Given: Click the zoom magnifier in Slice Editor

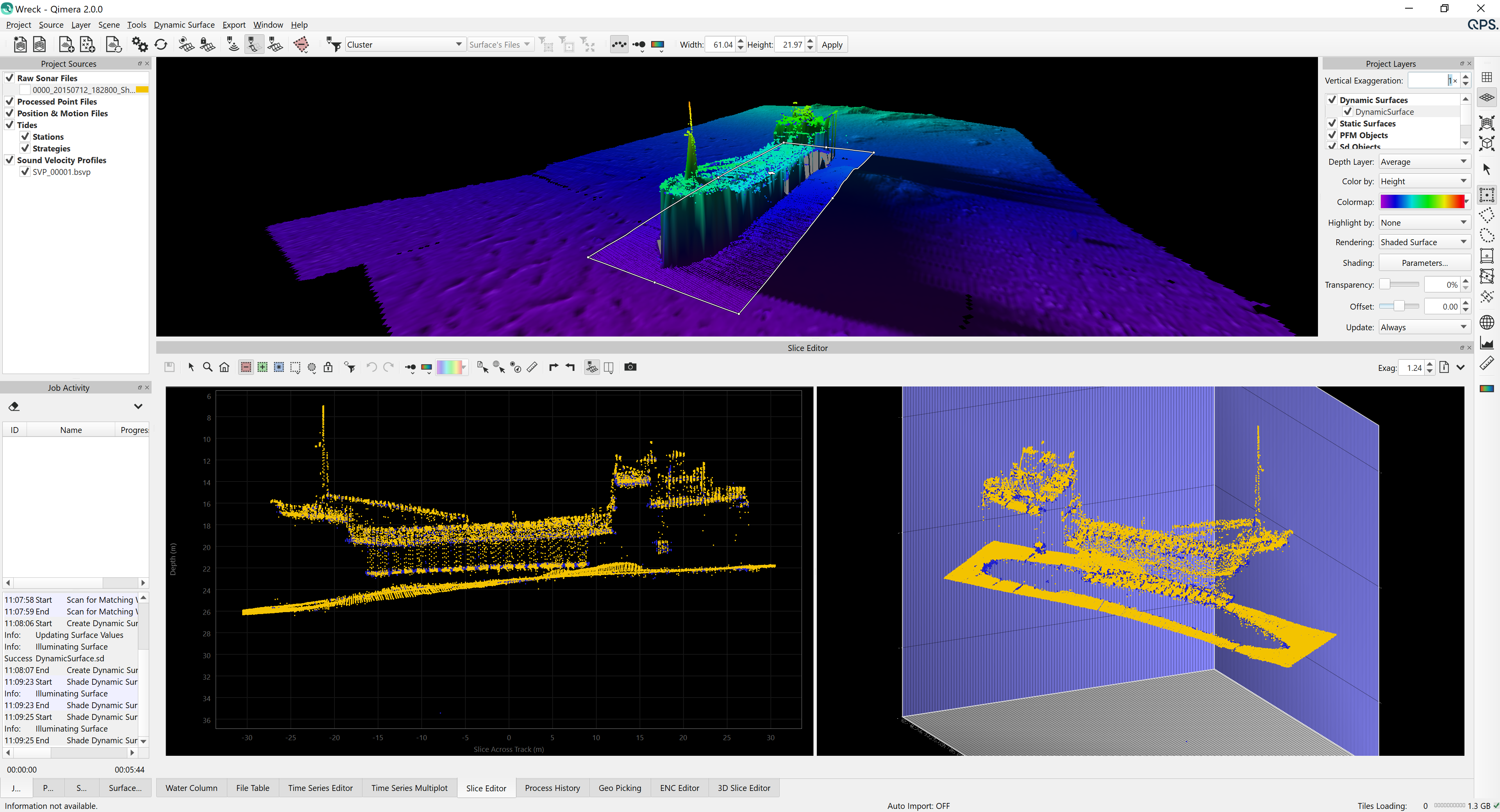Looking at the screenshot, I should click(x=207, y=367).
